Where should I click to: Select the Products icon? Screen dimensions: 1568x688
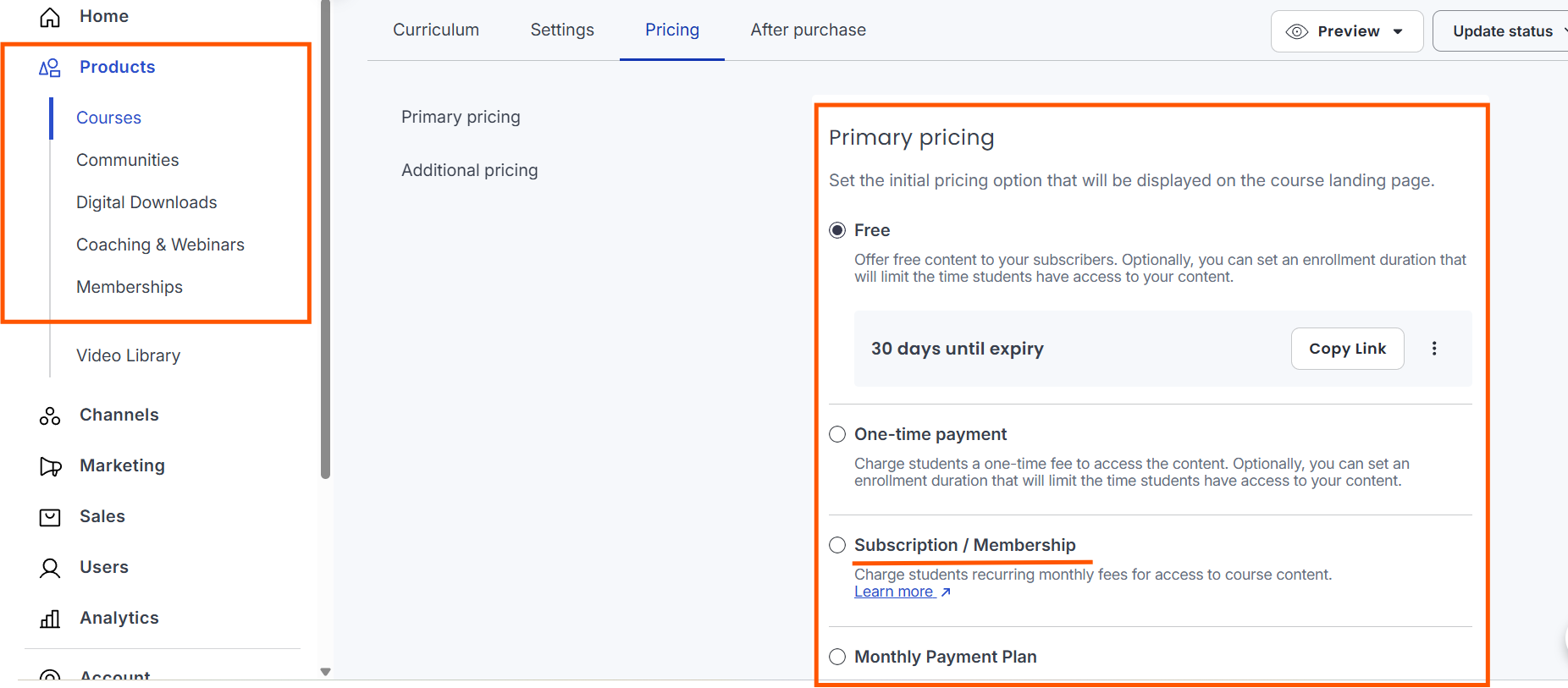[x=49, y=68]
